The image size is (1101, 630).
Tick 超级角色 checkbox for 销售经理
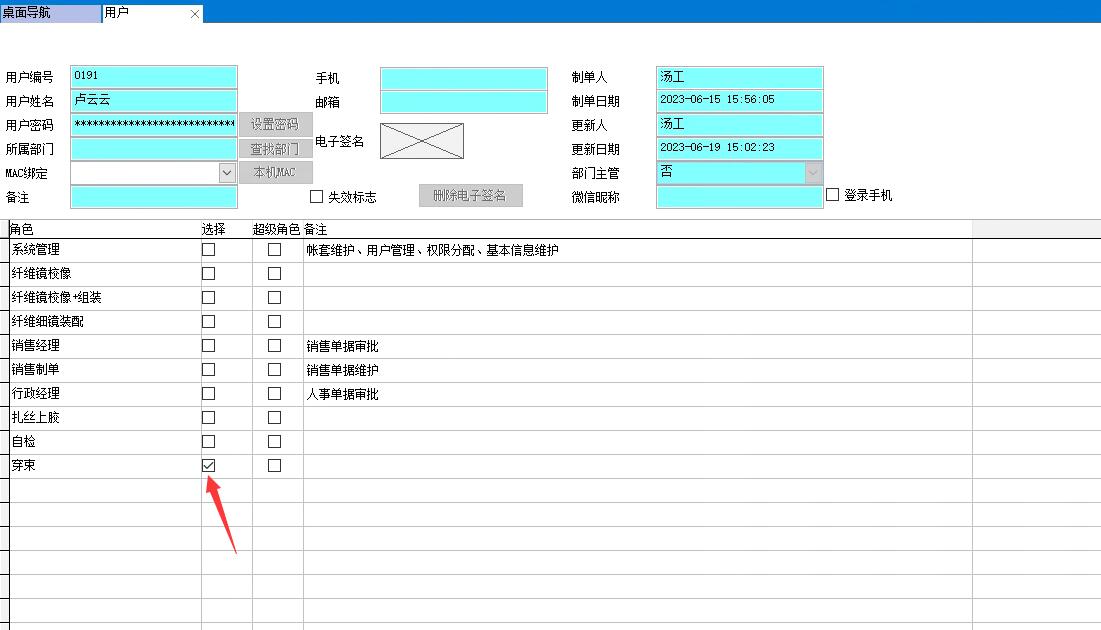tap(274, 346)
